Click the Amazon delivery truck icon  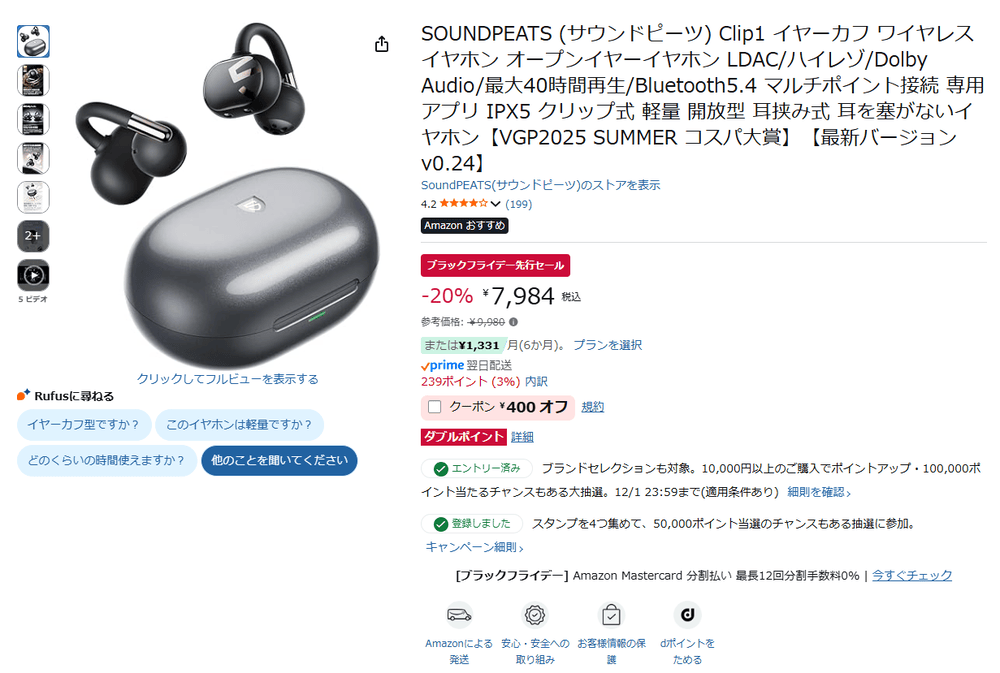459,615
